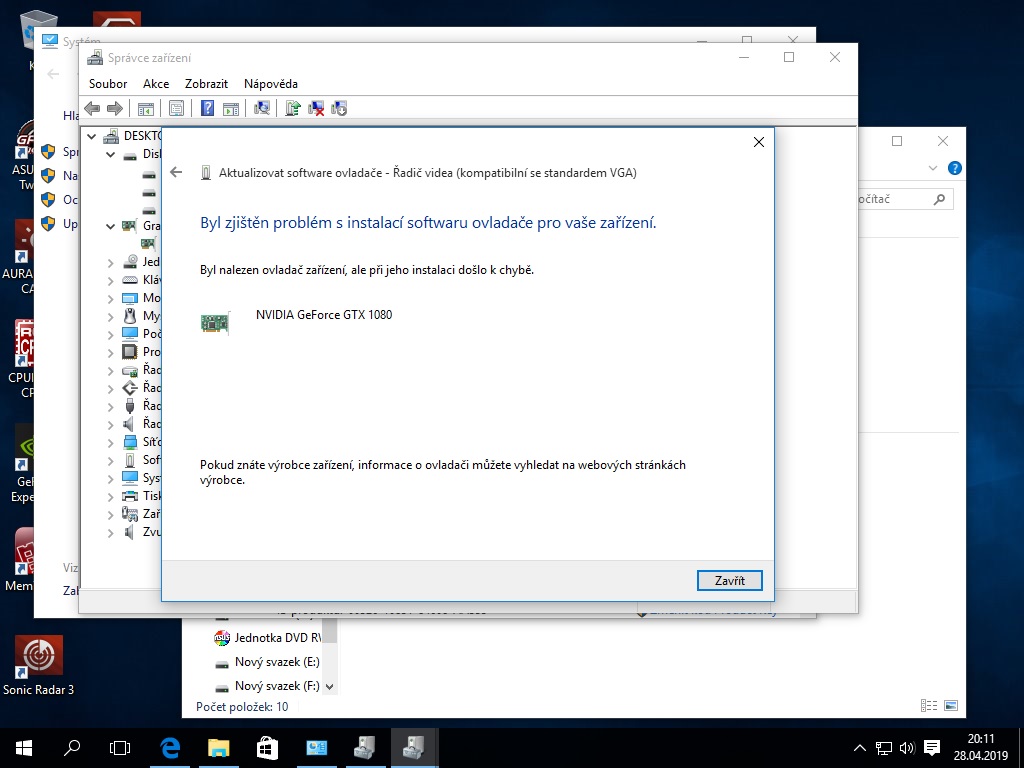The image size is (1024, 768).
Task: Open the Zobrazit menu
Action: point(206,84)
